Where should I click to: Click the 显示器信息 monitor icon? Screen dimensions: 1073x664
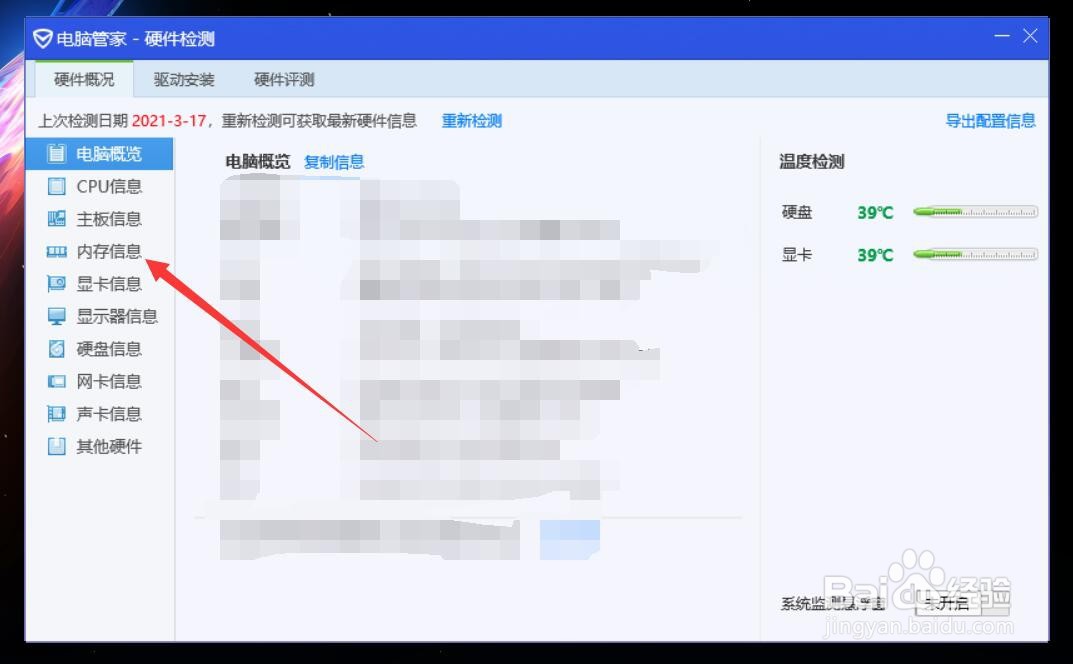[56, 316]
